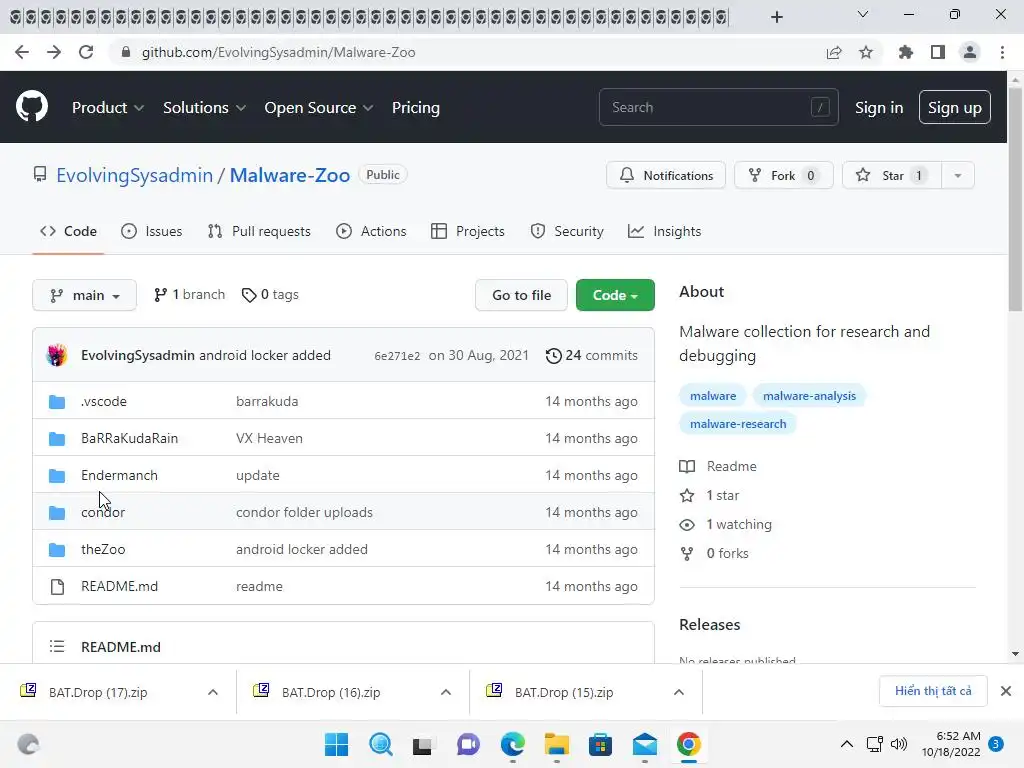Star the Malware-Zoo repository
1024x768 pixels.
click(892, 175)
